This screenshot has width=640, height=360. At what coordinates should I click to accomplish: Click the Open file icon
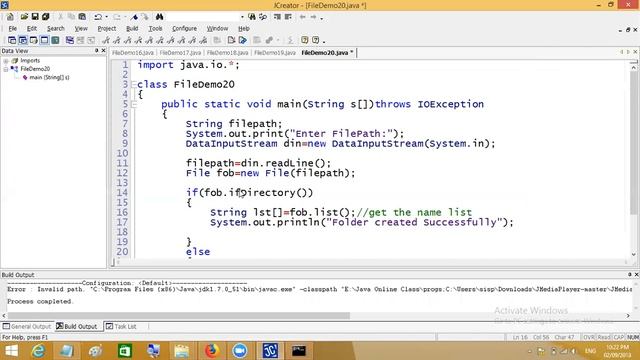[24, 17]
